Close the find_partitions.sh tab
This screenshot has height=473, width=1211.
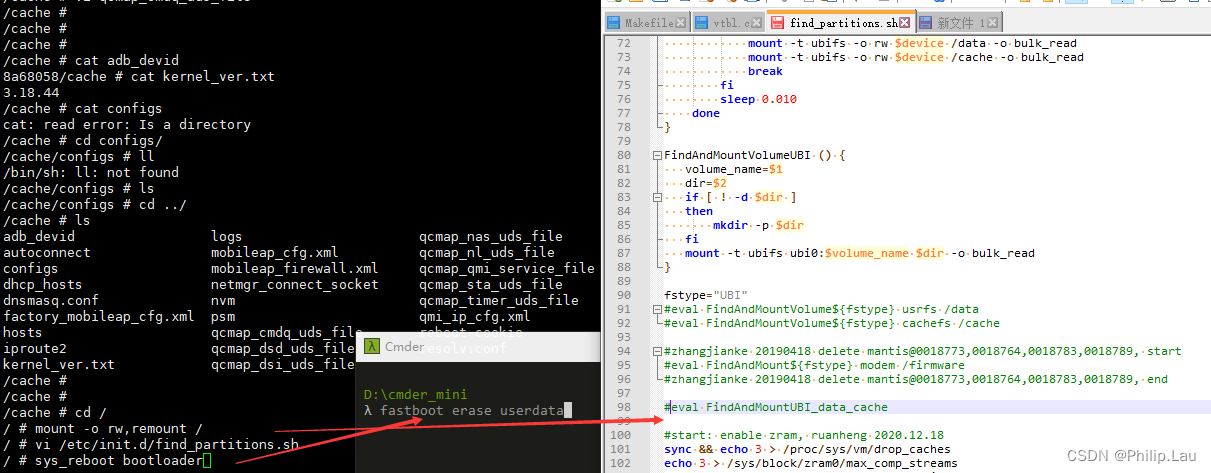coord(906,22)
